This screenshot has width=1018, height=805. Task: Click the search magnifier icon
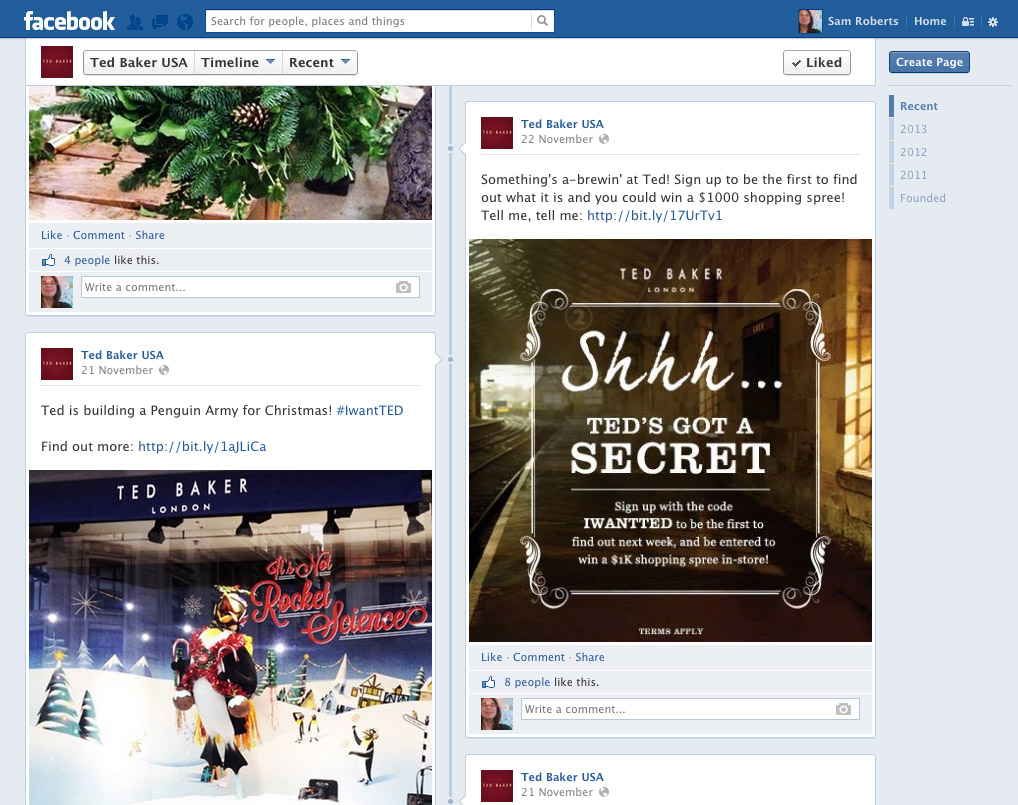(x=542, y=21)
